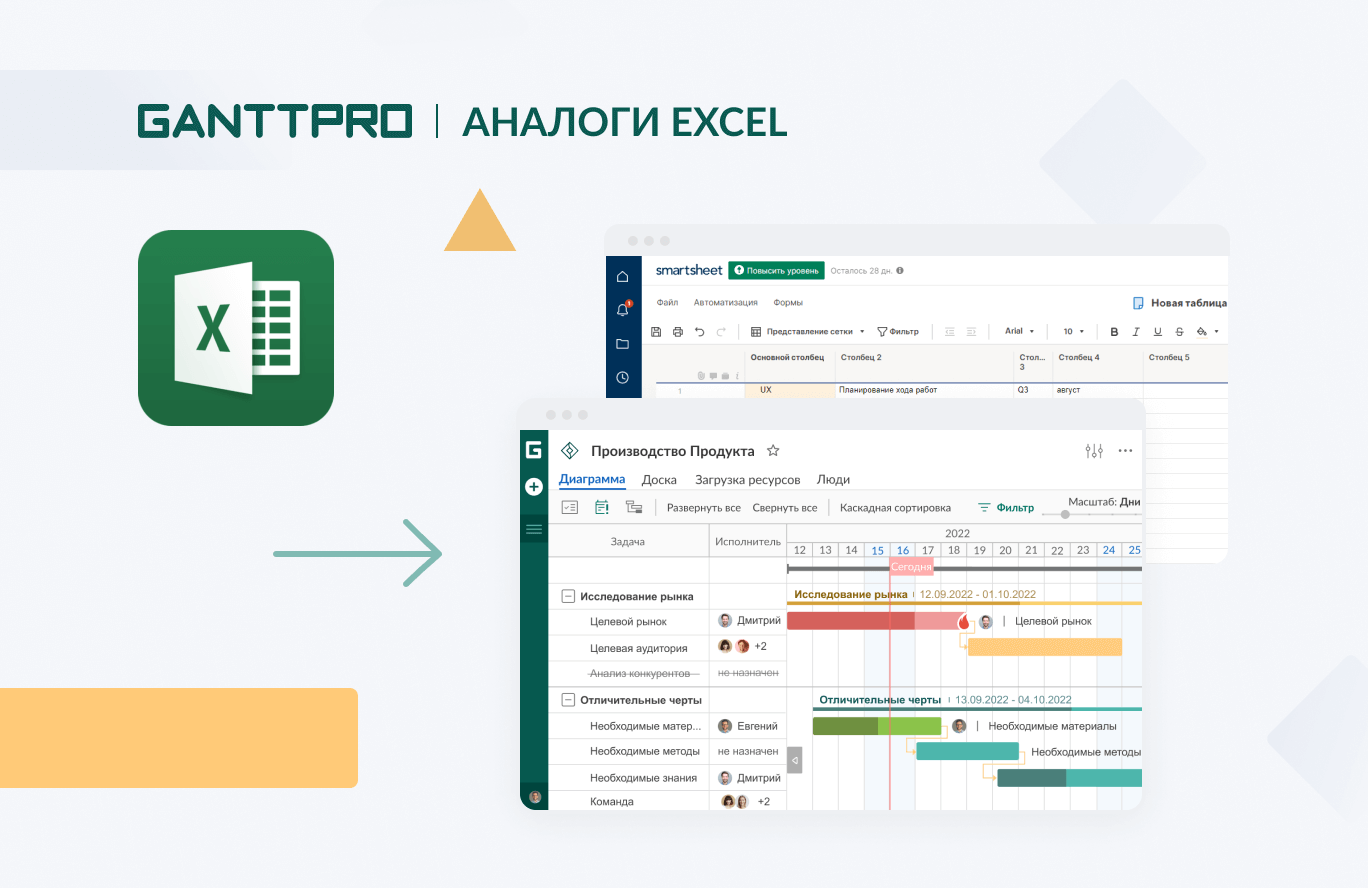Open the Arial font dropdown
The image size is (1368, 888).
point(1019,331)
